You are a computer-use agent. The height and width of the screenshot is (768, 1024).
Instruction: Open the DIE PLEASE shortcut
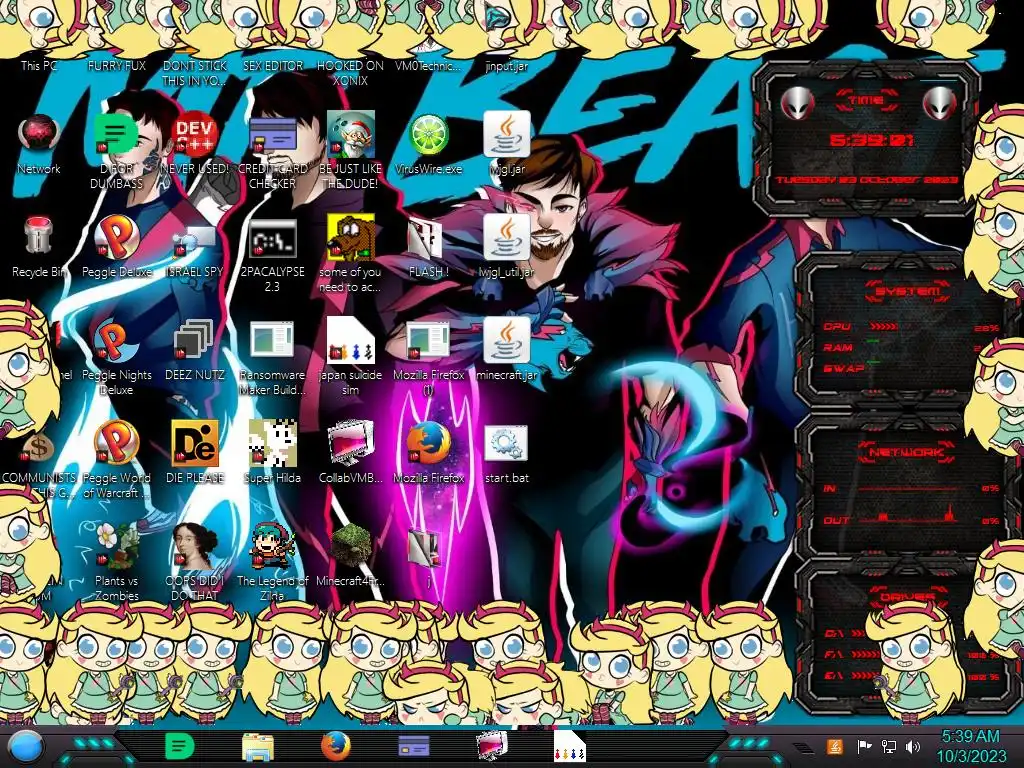194,444
